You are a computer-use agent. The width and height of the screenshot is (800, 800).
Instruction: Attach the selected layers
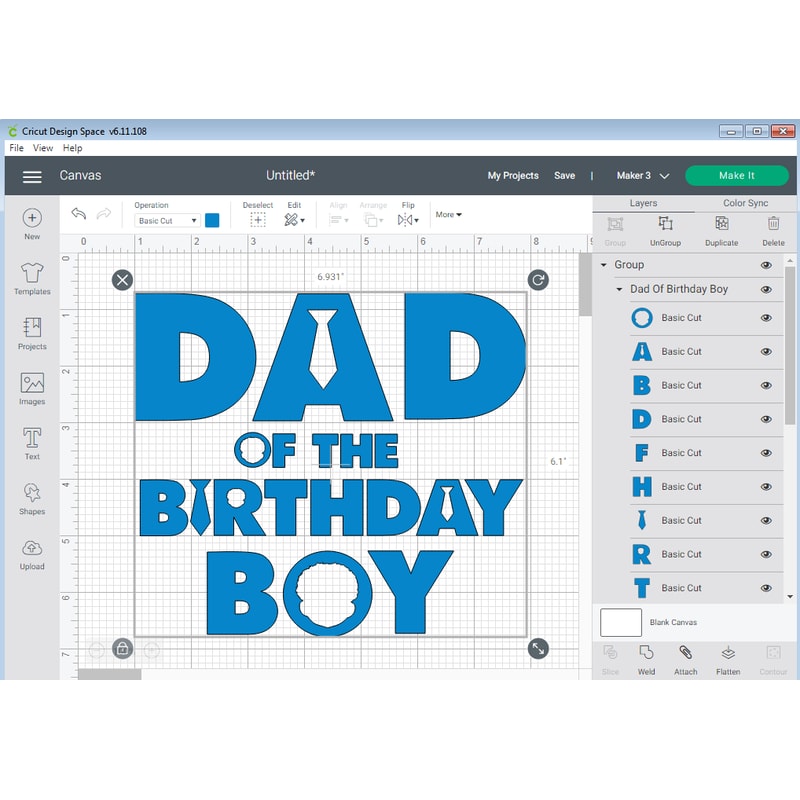pyautogui.click(x=686, y=660)
